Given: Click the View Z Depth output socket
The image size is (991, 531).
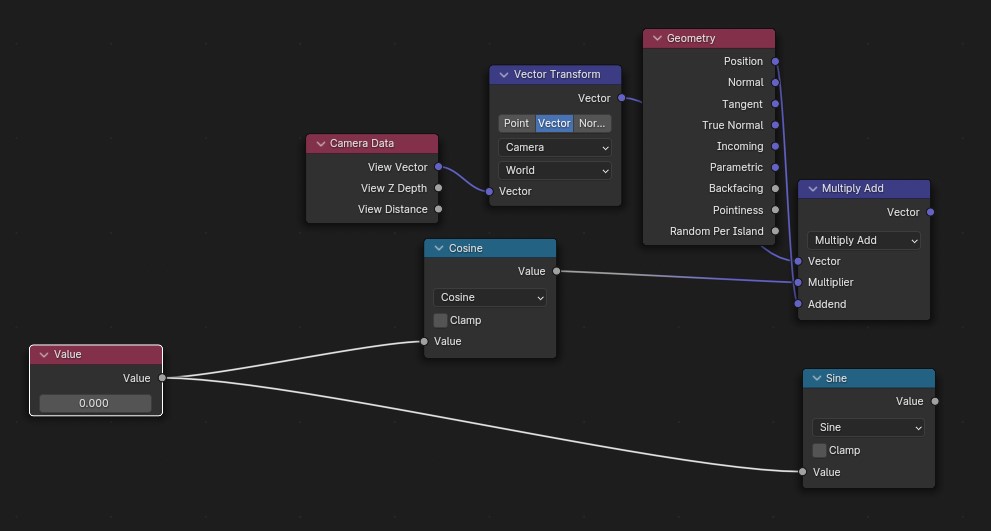Looking at the screenshot, I should point(439,188).
